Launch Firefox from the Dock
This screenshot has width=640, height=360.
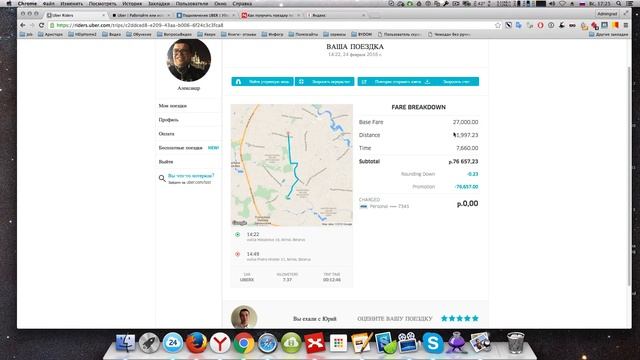[196, 342]
